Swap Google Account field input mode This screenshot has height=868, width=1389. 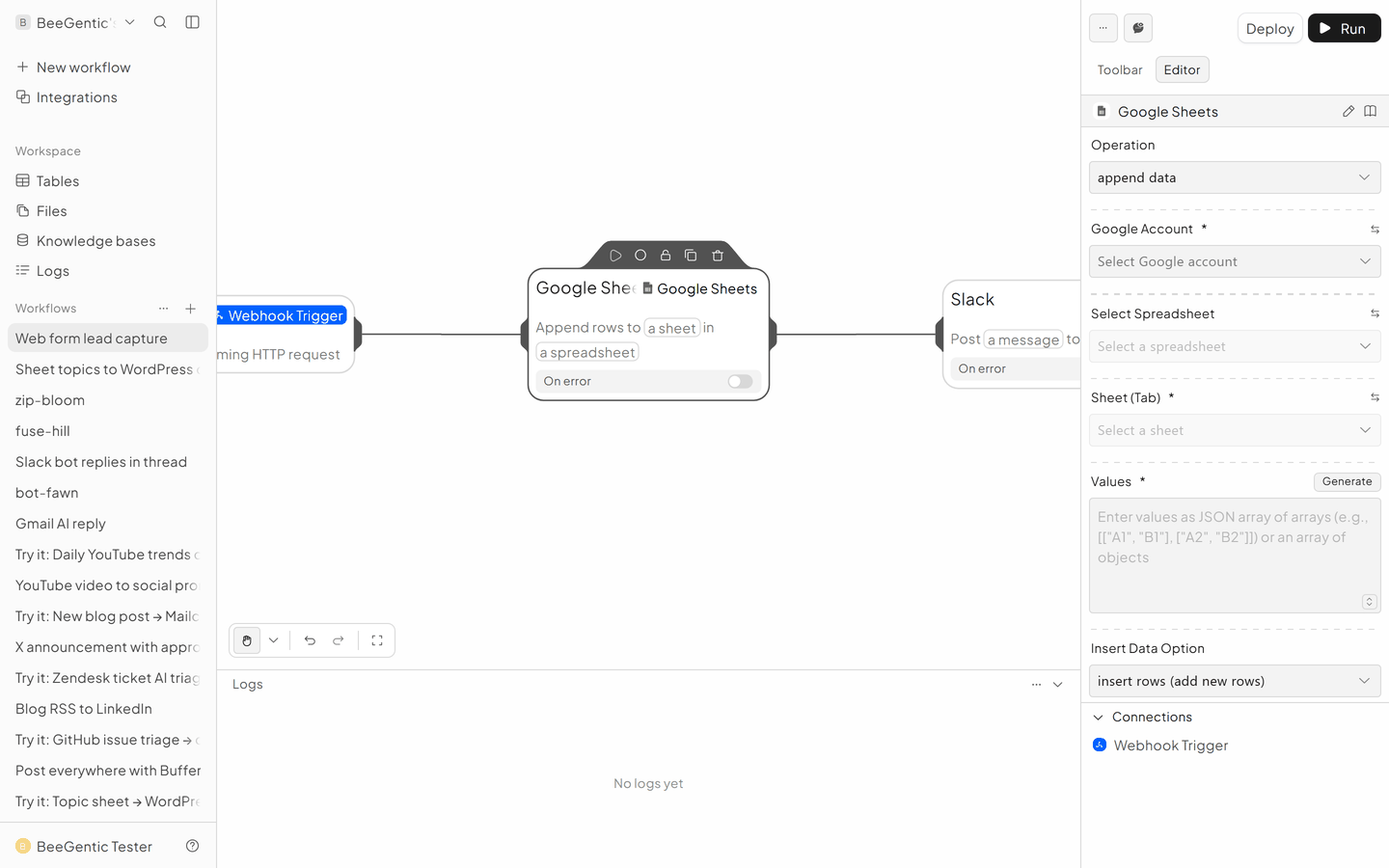1375,230
